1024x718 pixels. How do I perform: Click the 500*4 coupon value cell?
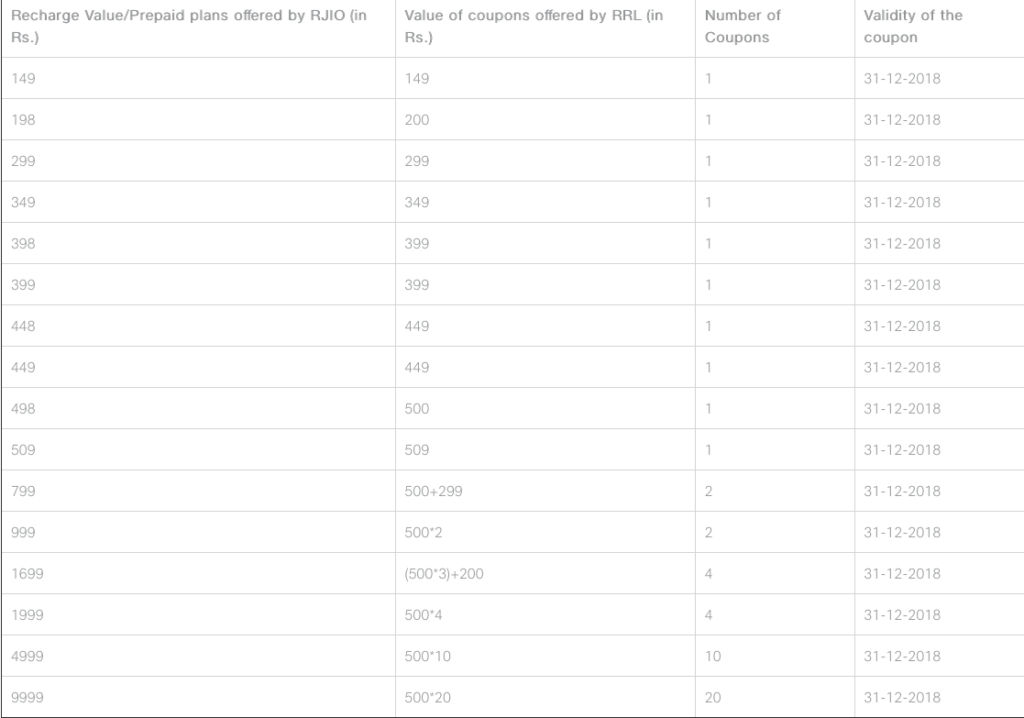tap(545, 614)
